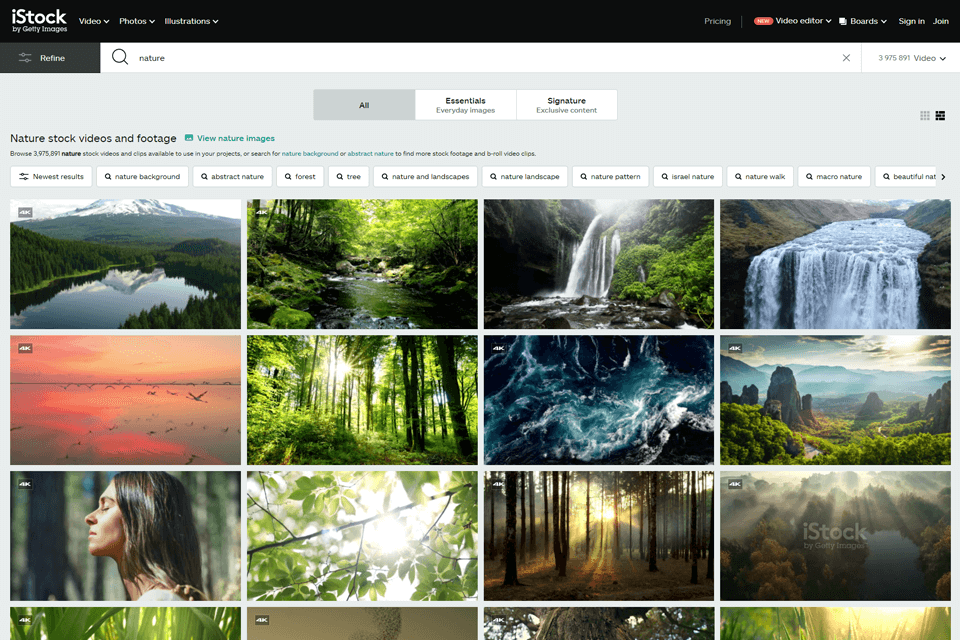Open the Illustrations dropdown in navigation
Image resolution: width=960 pixels, height=640 pixels.
191,21
